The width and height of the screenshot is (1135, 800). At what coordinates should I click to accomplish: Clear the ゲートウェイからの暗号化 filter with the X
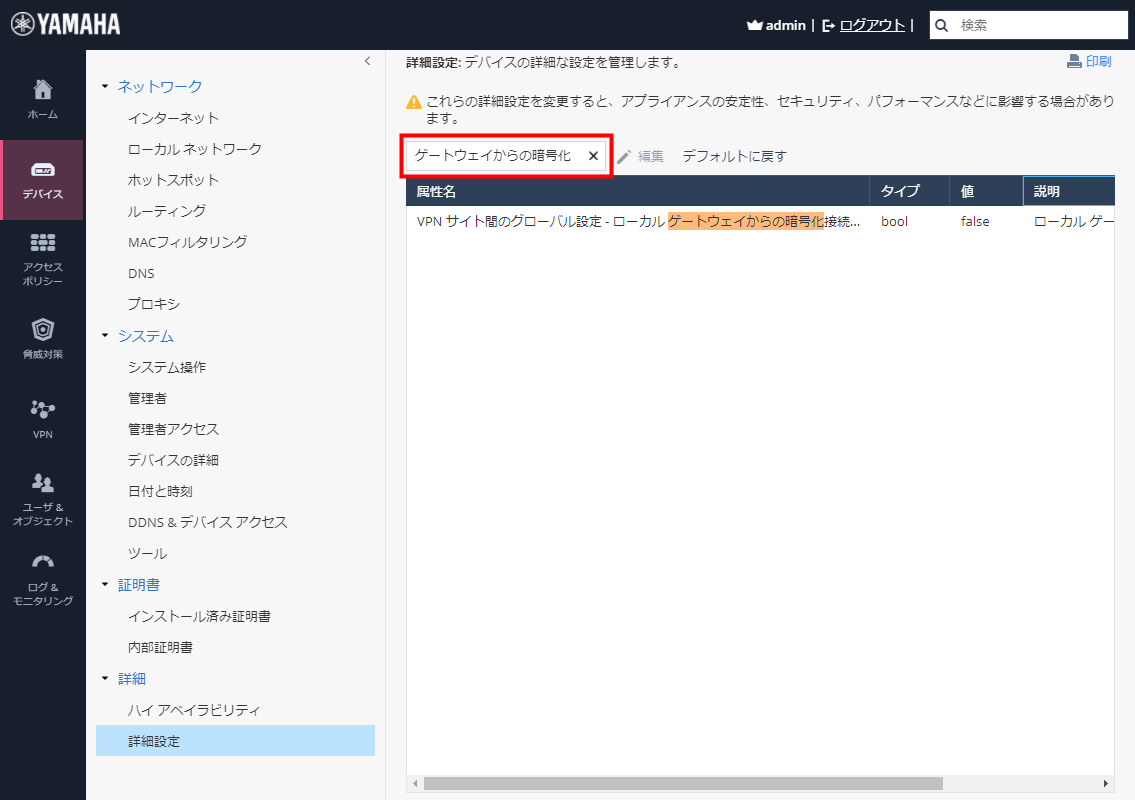click(592, 156)
